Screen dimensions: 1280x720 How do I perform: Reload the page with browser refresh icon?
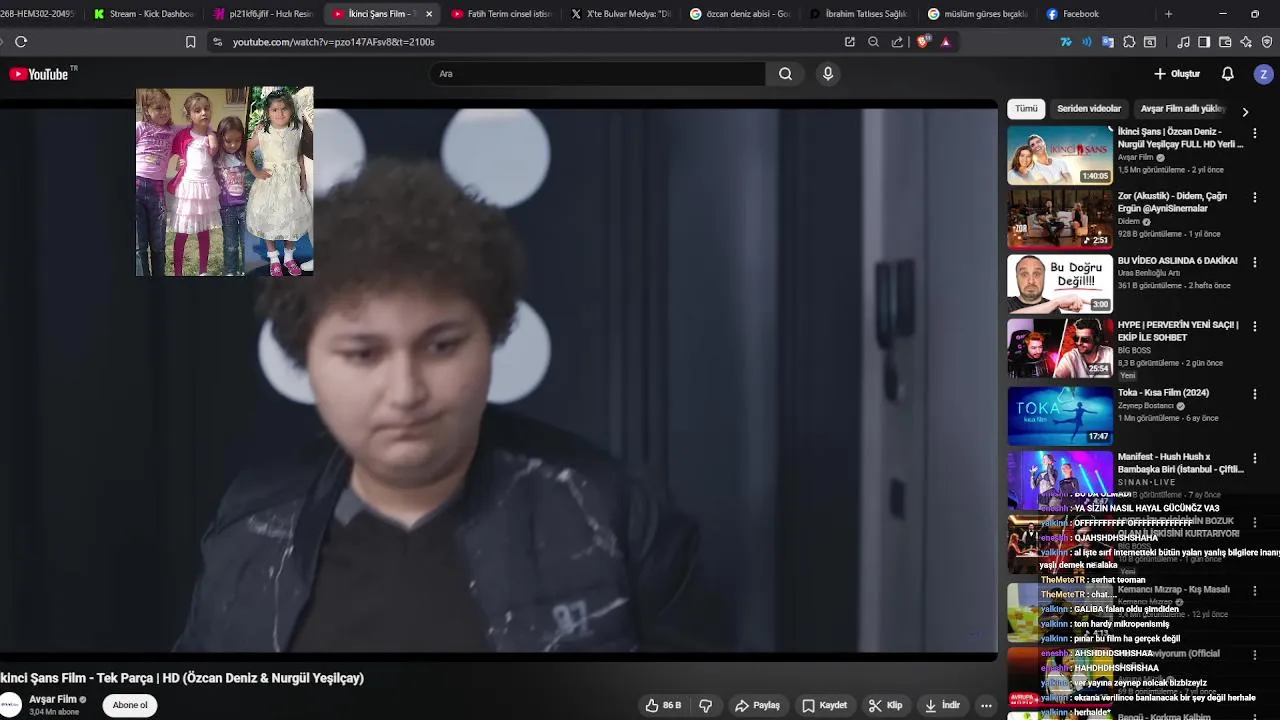click(x=21, y=42)
